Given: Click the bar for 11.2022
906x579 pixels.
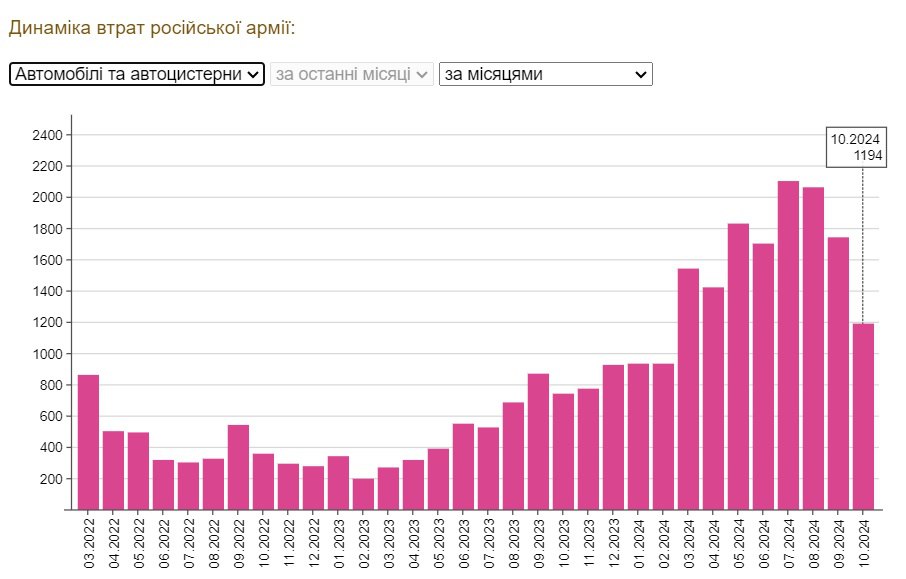Looking at the screenshot, I should tap(288, 487).
